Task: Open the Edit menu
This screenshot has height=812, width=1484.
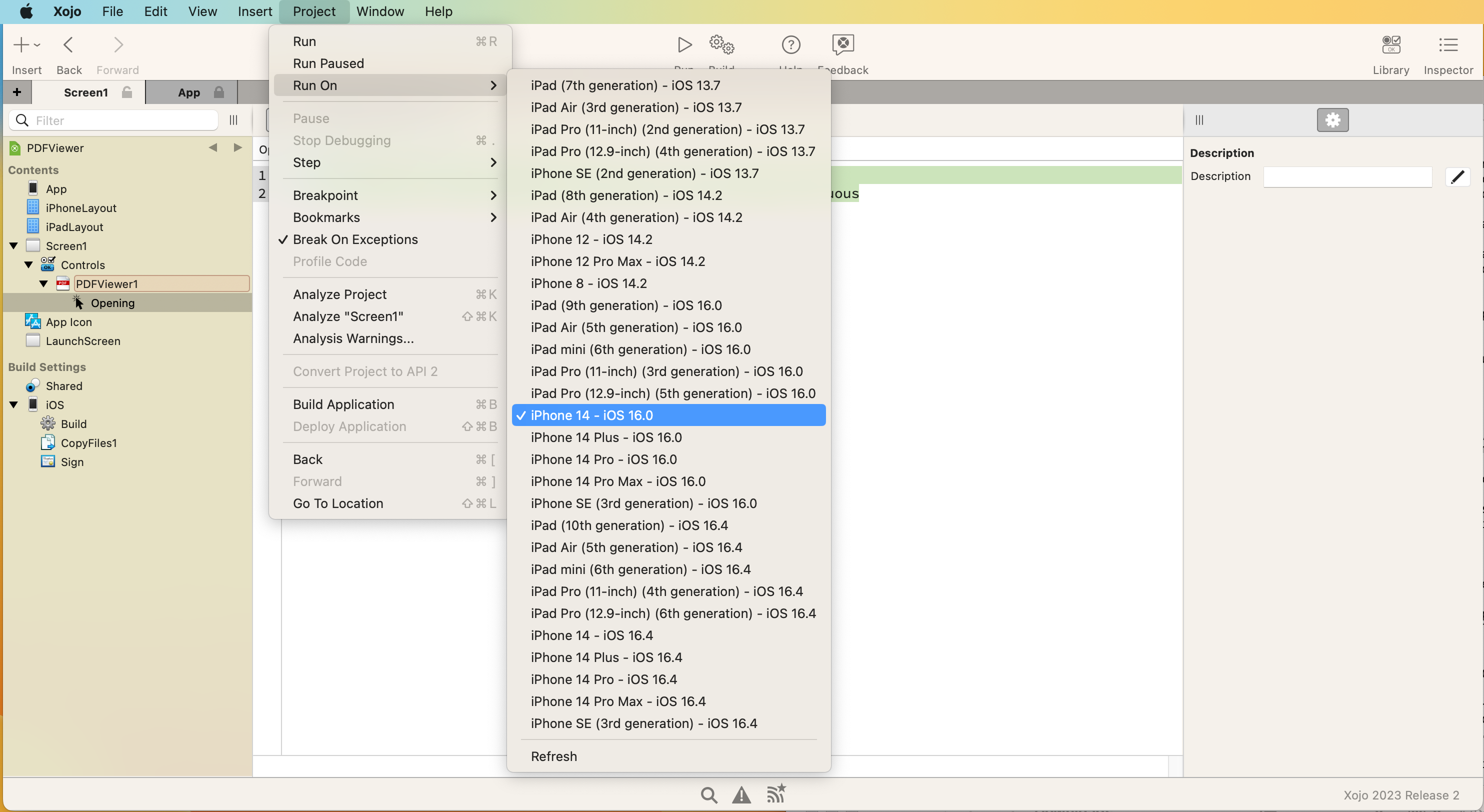Action: [155, 11]
